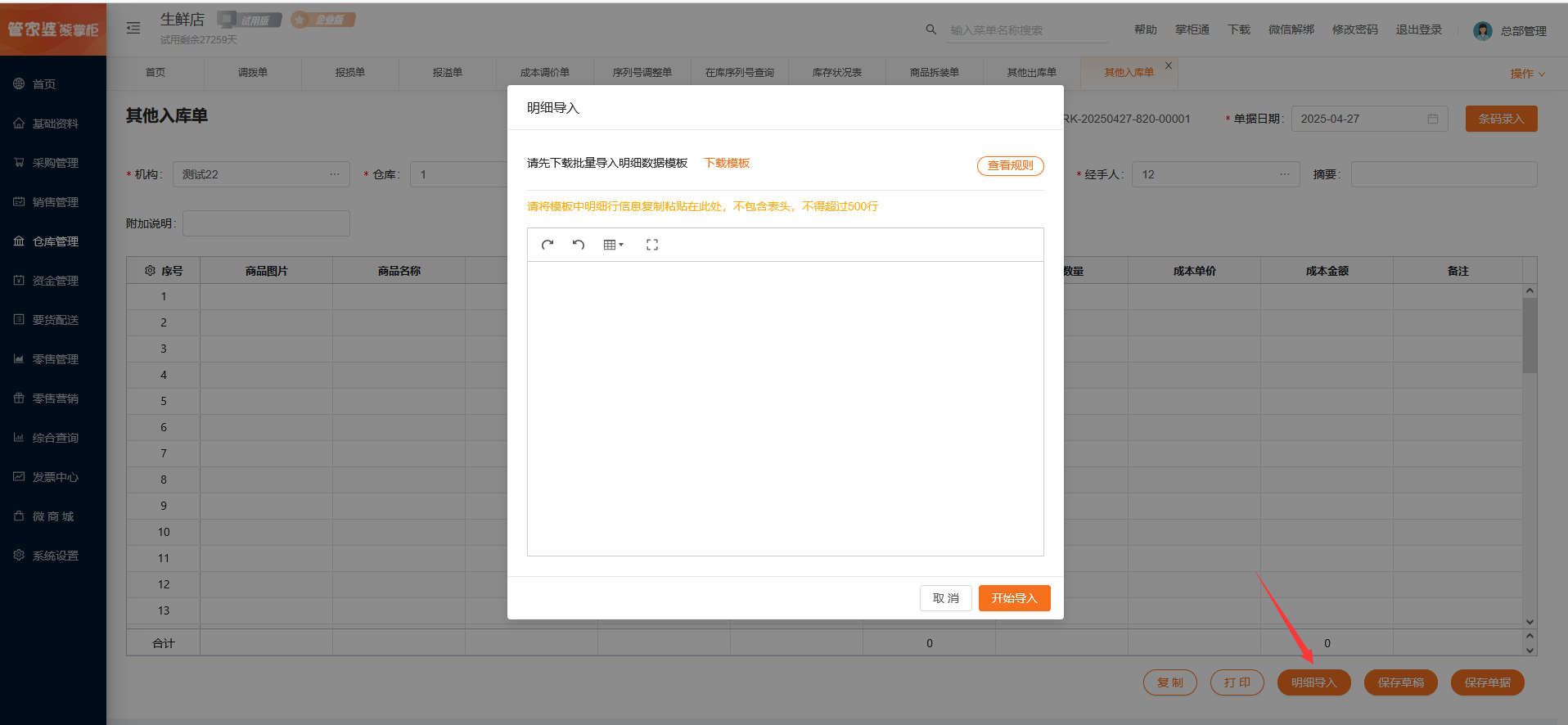The height and width of the screenshot is (725, 1568).
Task: Open 销售管理 in the sidebar
Action: (53, 202)
